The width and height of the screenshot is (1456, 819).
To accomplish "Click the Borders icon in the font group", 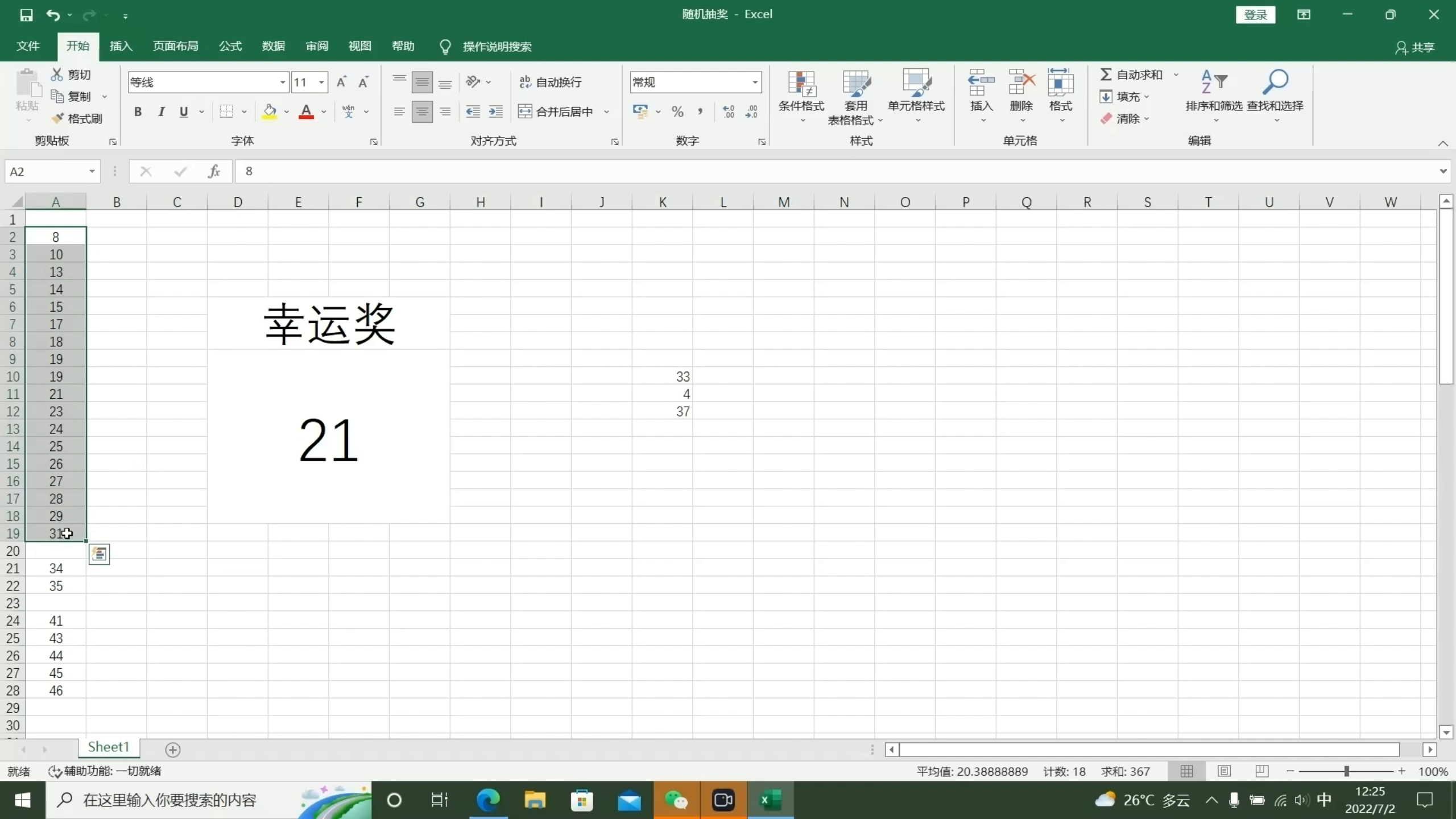I will click(226, 111).
